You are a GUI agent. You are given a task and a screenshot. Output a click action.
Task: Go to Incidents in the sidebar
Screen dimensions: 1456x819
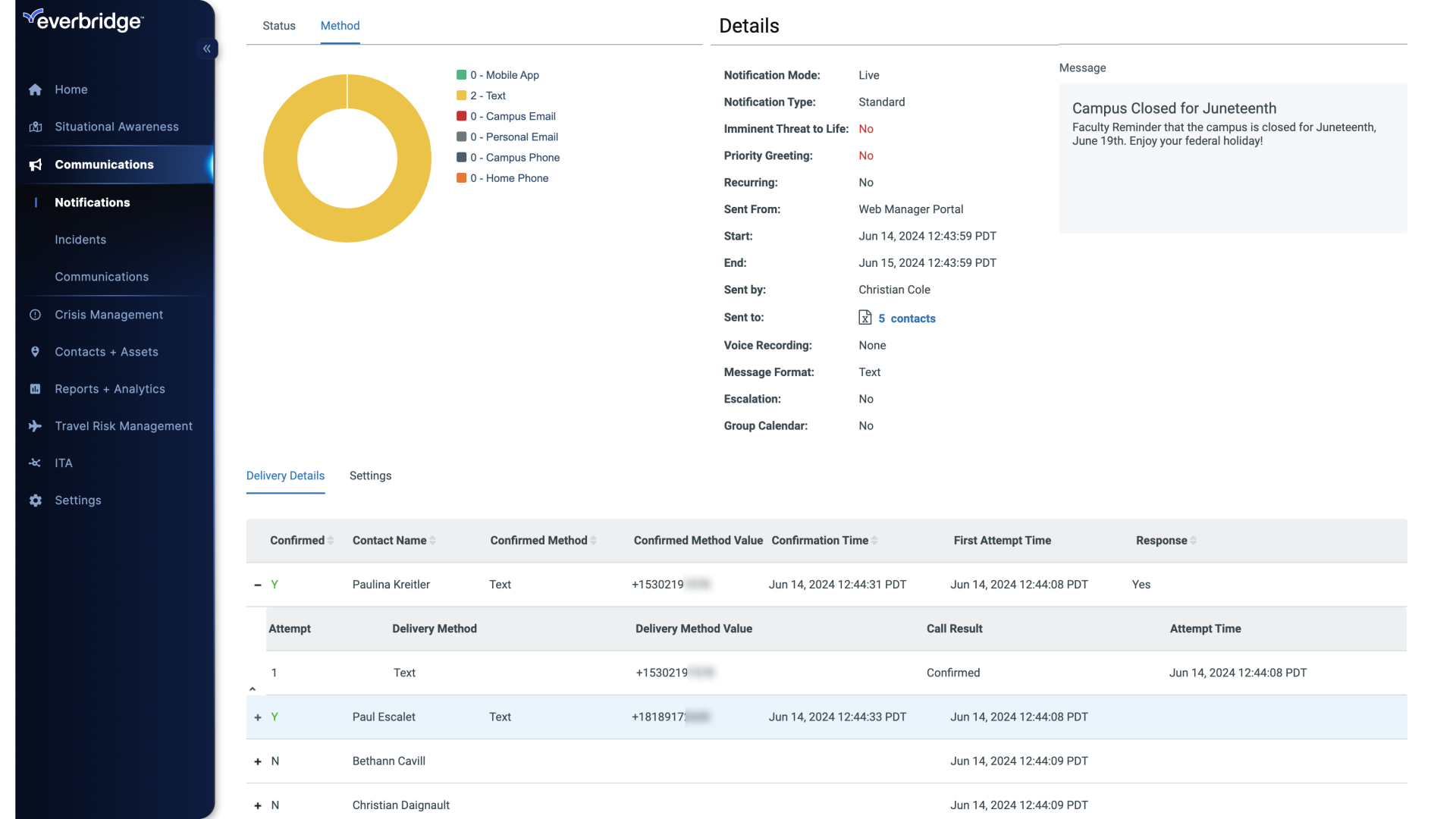tap(80, 240)
